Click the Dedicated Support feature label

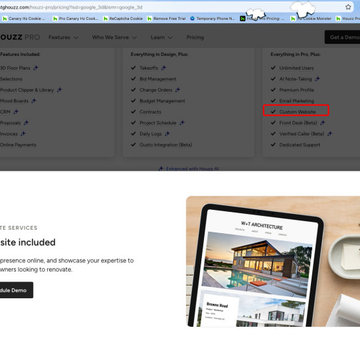(x=299, y=145)
